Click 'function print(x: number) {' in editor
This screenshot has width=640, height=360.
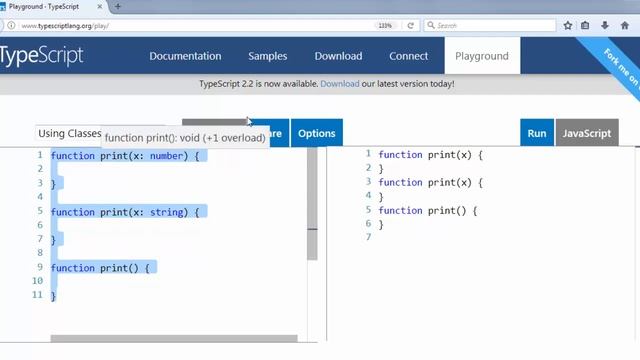[125, 156]
